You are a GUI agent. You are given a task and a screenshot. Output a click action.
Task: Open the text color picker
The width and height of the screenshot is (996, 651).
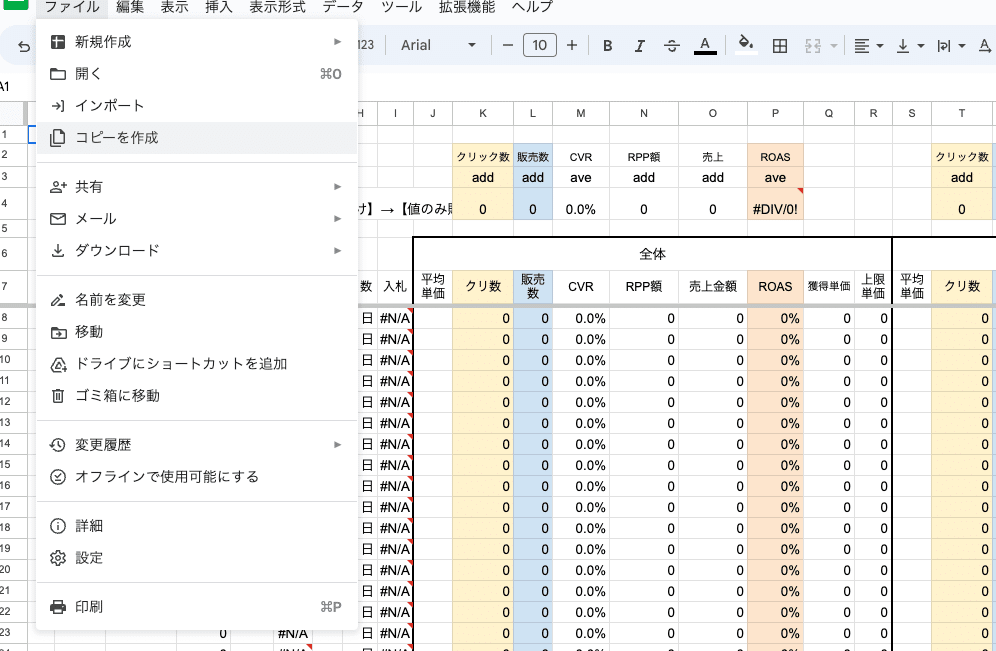click(704, 46)
